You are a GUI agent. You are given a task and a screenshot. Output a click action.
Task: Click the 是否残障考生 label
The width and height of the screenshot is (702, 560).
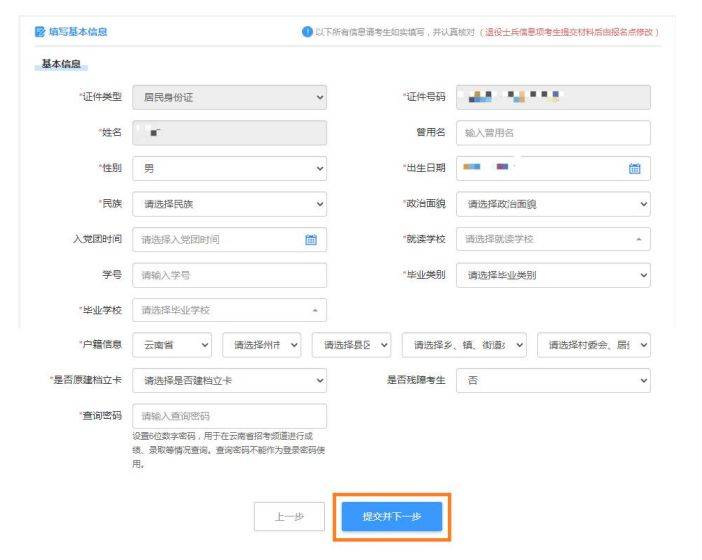pyautogui.click(x=416, y=380)
